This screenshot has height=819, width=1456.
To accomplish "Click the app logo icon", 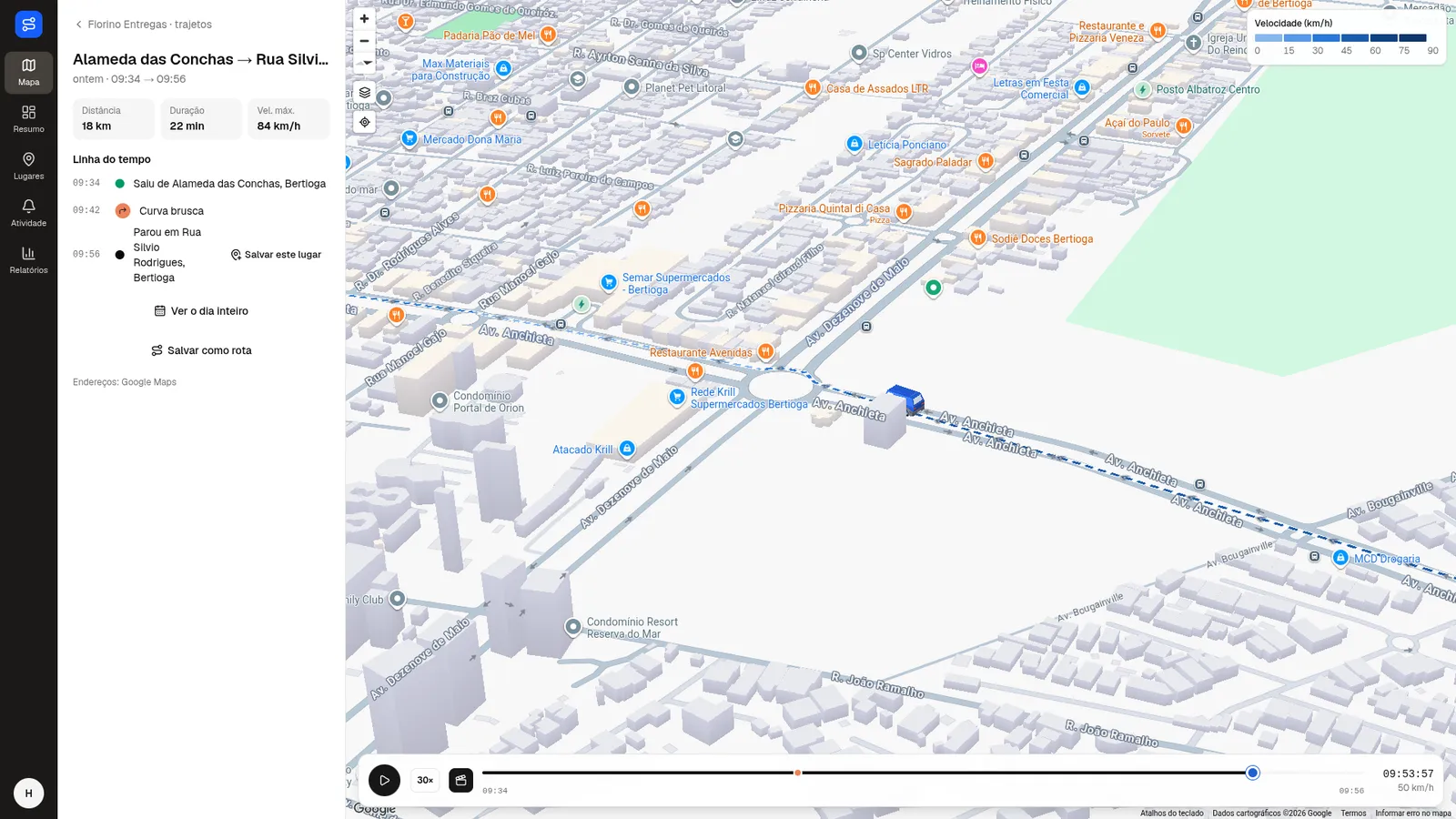I will [x=28, y=25].
